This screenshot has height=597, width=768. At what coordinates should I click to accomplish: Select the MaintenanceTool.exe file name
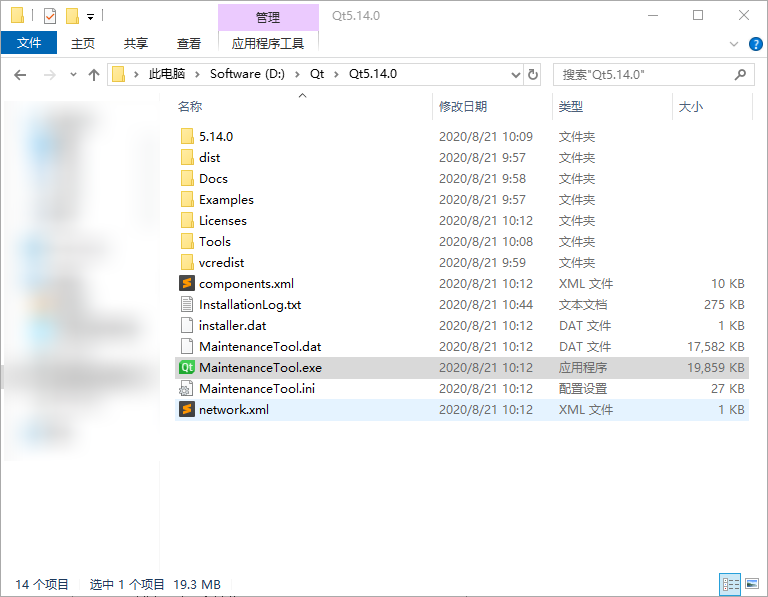[x=260, y=368]
